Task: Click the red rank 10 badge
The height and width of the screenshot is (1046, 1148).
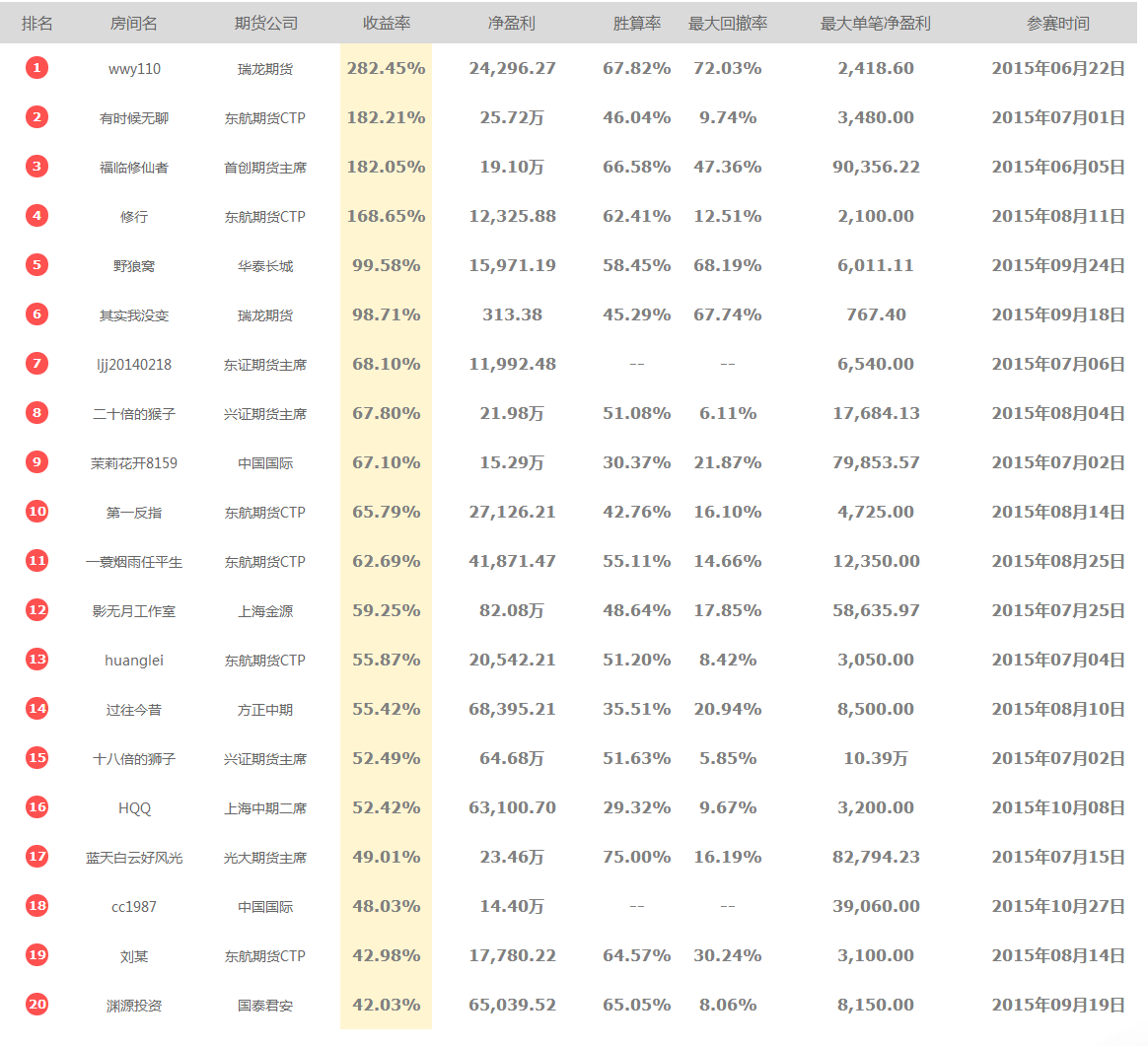Action: [x=36, y=511]
